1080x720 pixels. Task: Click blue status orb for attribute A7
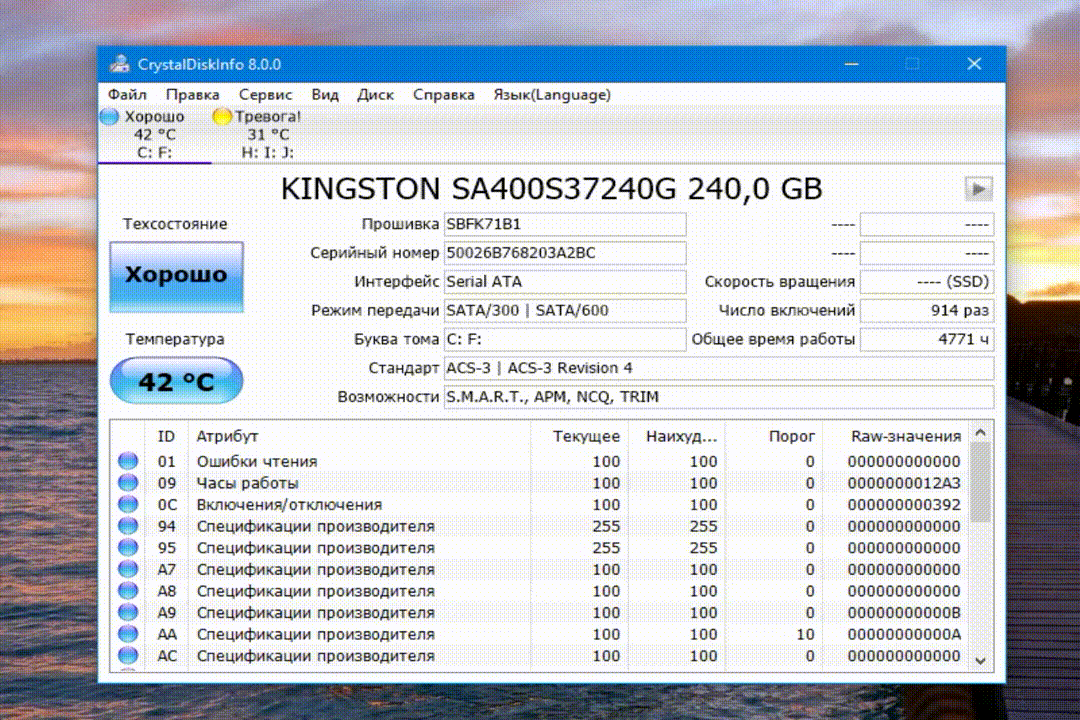[x=127, y=569]
